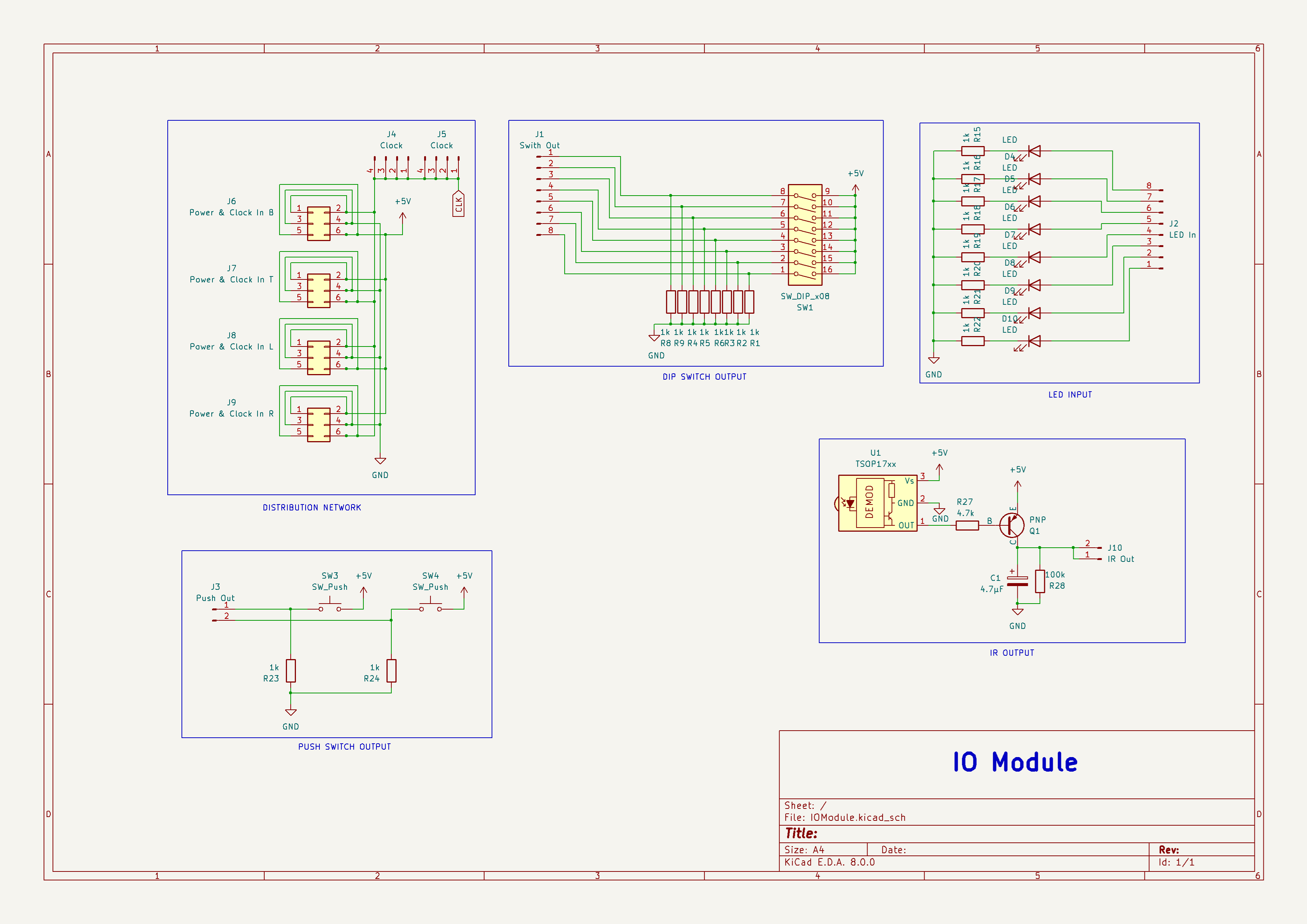1307x924 pixels.
Task: Select the U1 TSOP17xx IR receiver symbol
Action: click(877, 503)
